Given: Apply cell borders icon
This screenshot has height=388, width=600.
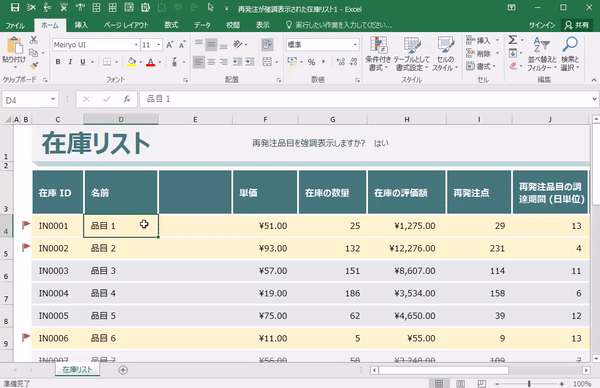Looking at the screenshot, I should click(107, 62).
